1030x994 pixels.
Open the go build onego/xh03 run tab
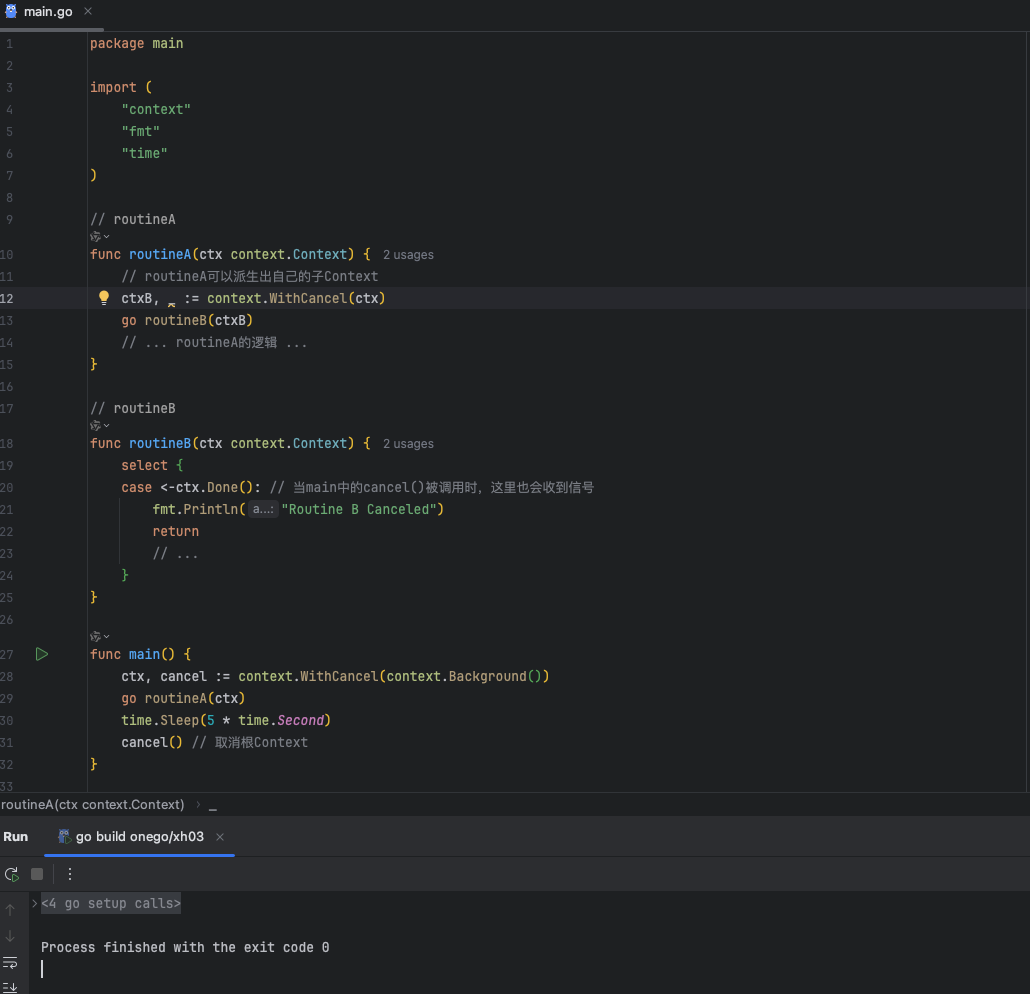139,836
